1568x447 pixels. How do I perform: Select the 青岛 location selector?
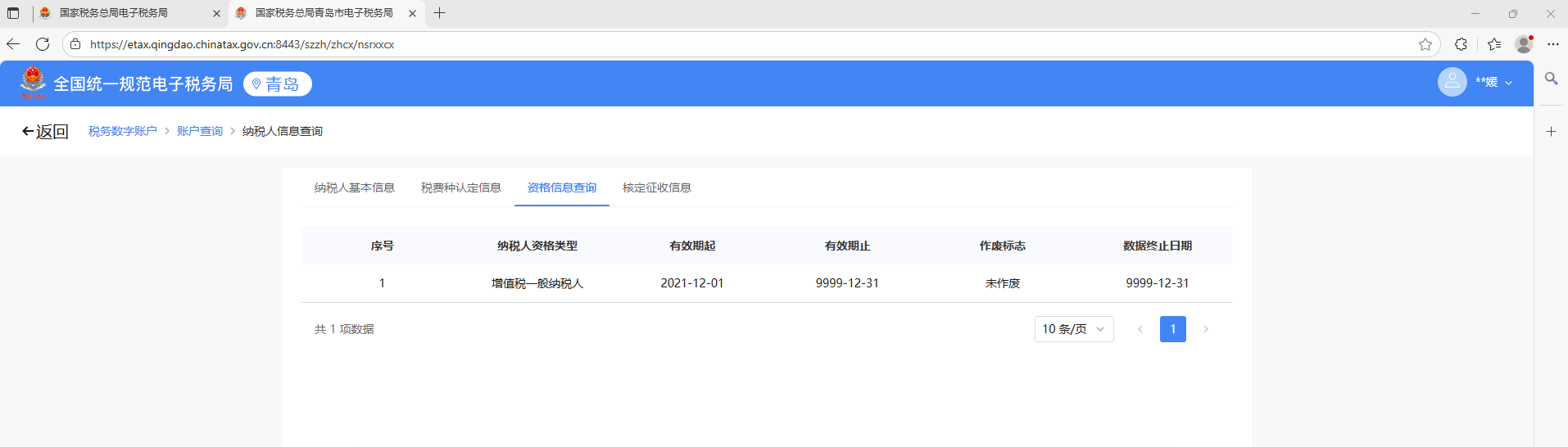277,84
